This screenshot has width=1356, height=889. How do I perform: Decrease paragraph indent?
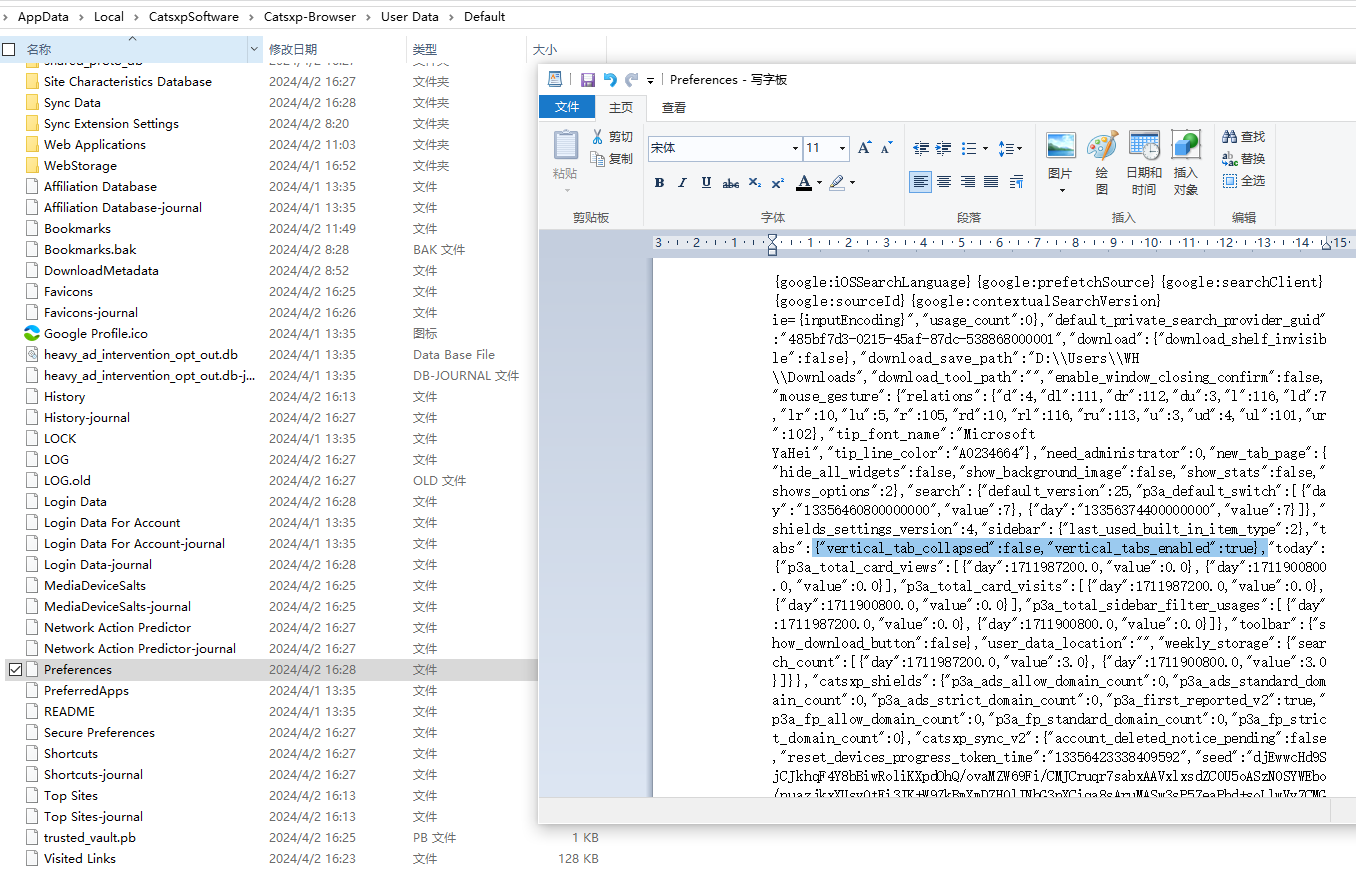(921, 148)
